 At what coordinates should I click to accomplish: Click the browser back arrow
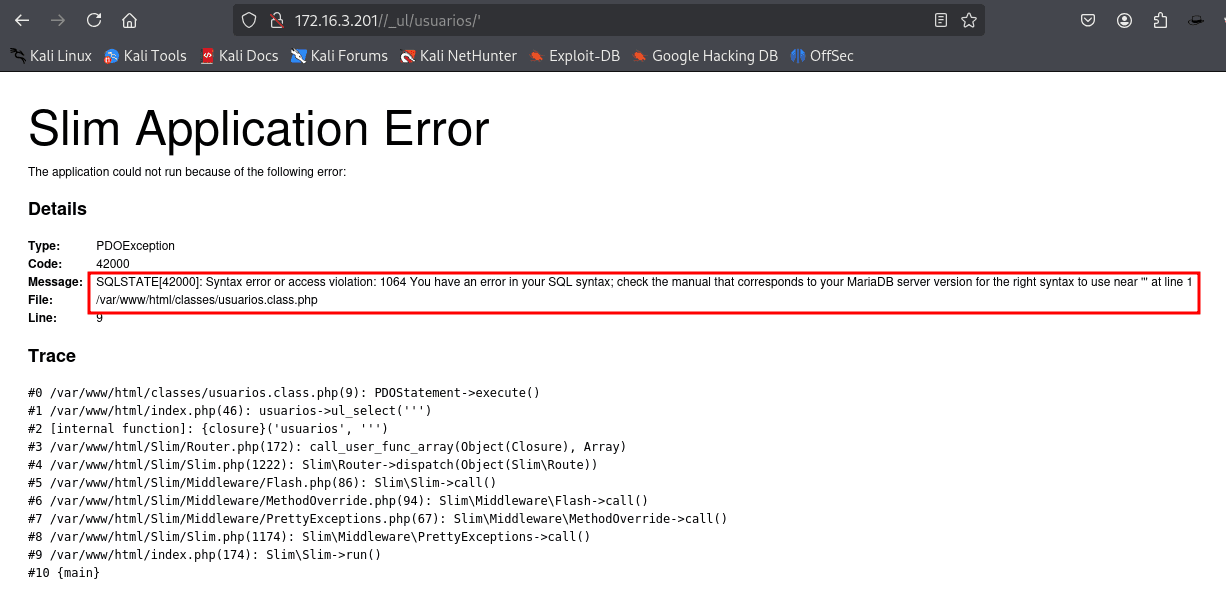pyautogui.click(x=22, y=20)
